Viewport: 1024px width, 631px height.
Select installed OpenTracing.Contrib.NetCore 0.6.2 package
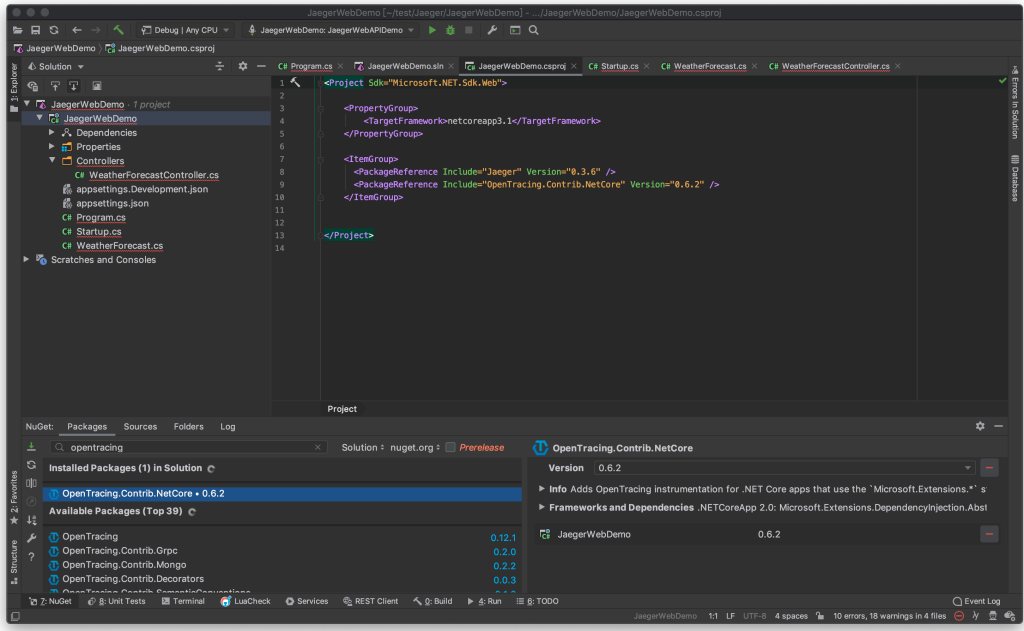click(282, 493)
